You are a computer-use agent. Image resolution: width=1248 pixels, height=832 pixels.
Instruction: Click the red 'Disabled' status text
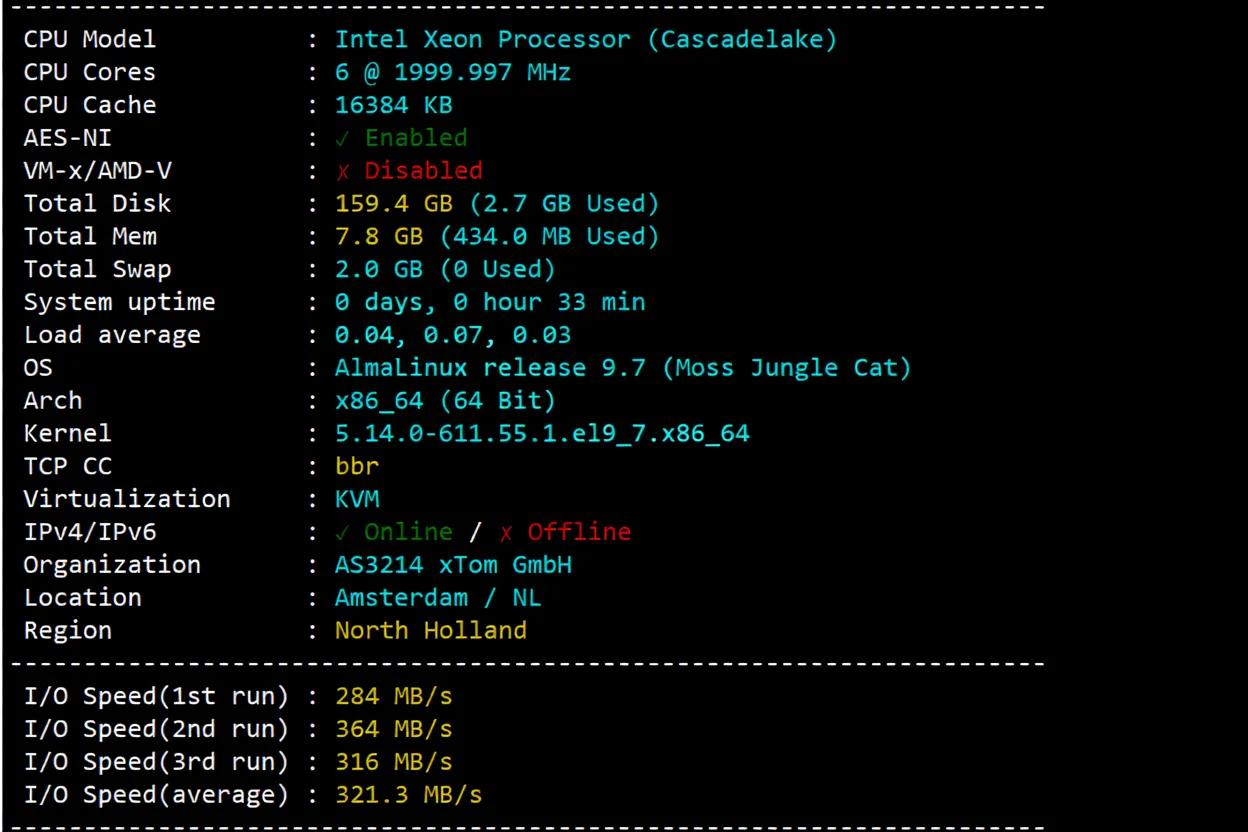point(423,171)
